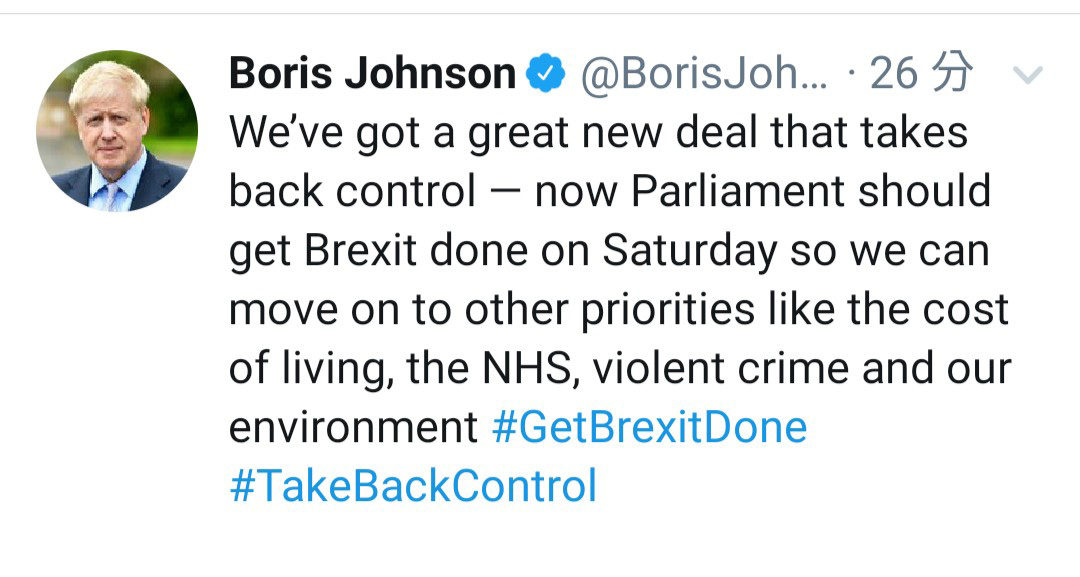Open the #GetBrexitDone hashtag
The width and height of the screenshot is (1080, 577).
(649, 428)
